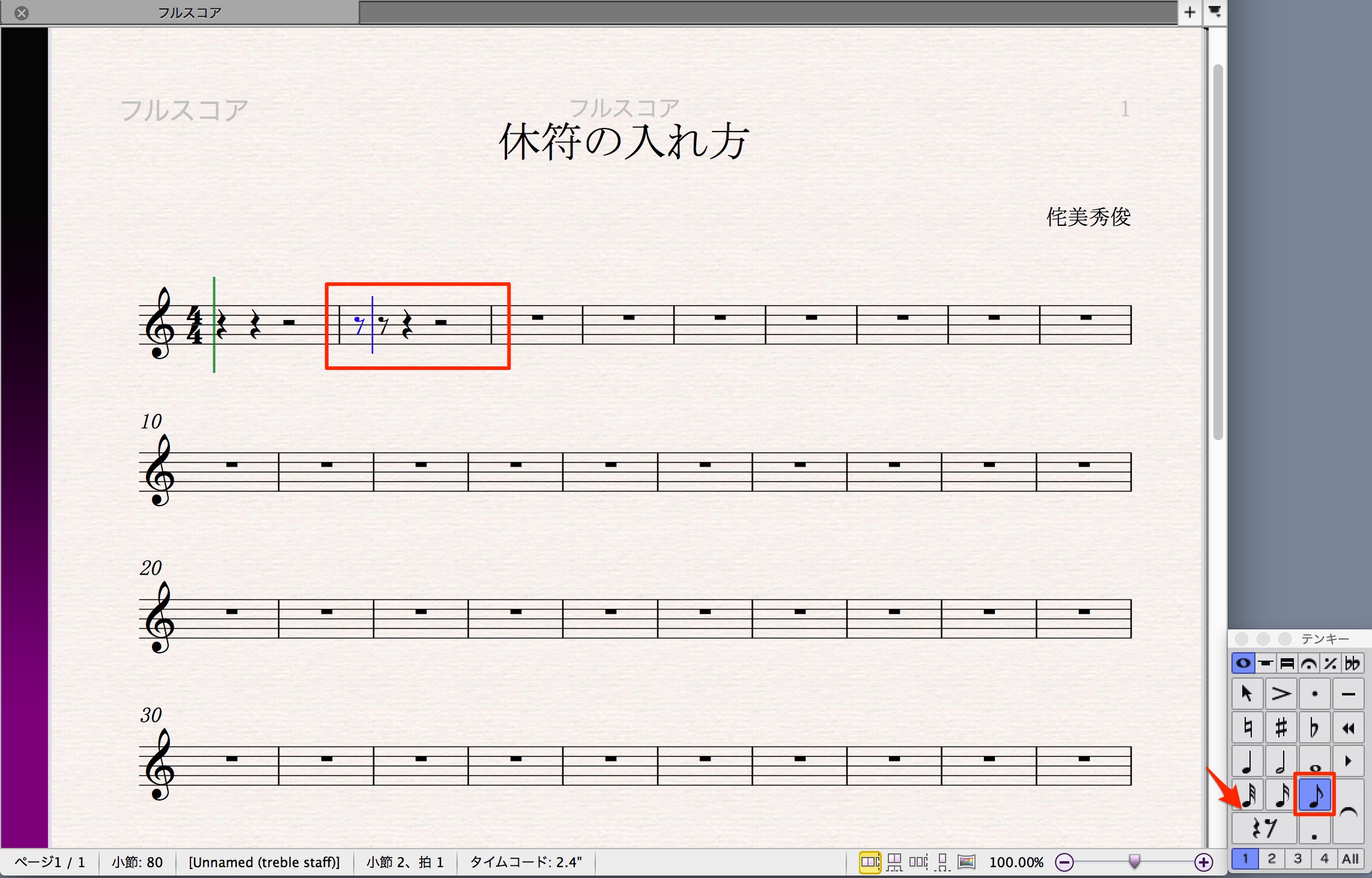Switch keypad to the Common Notes layout
The image size is (1372, 878).
(1243, 664)
